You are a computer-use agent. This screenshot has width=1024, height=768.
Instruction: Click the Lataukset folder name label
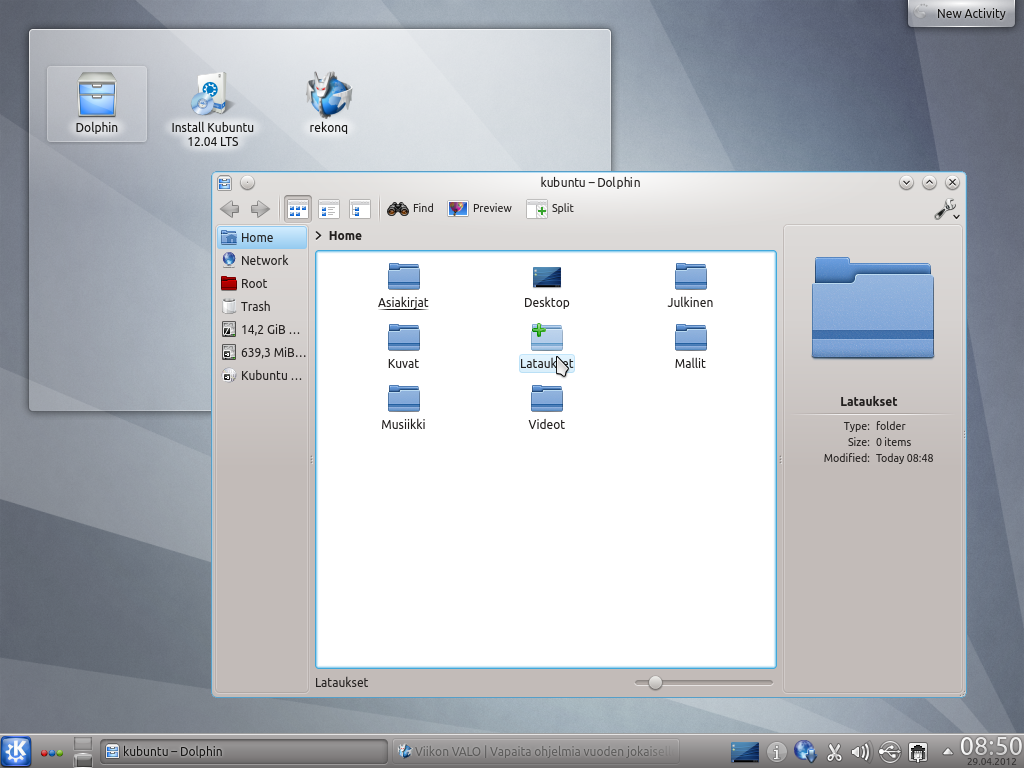547,364
